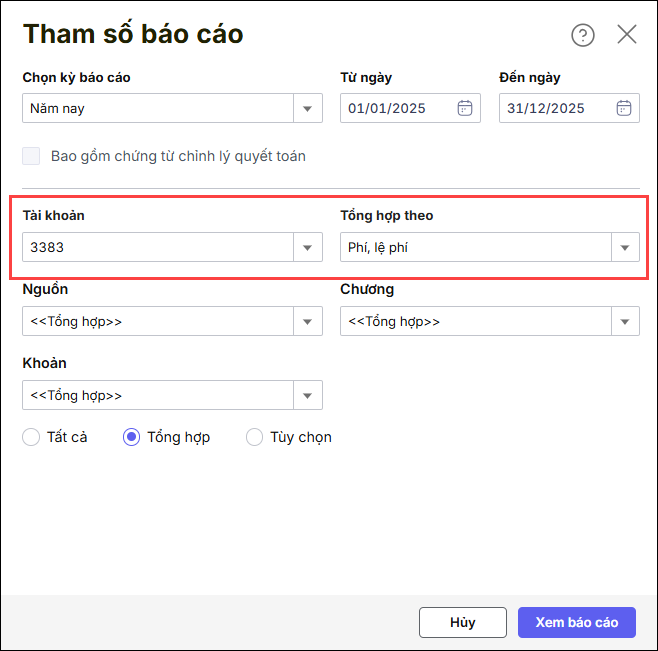Open calendar picker for Từ ngày
The height and width of the screenshot is (651, 658).
[x=465, y=108]
